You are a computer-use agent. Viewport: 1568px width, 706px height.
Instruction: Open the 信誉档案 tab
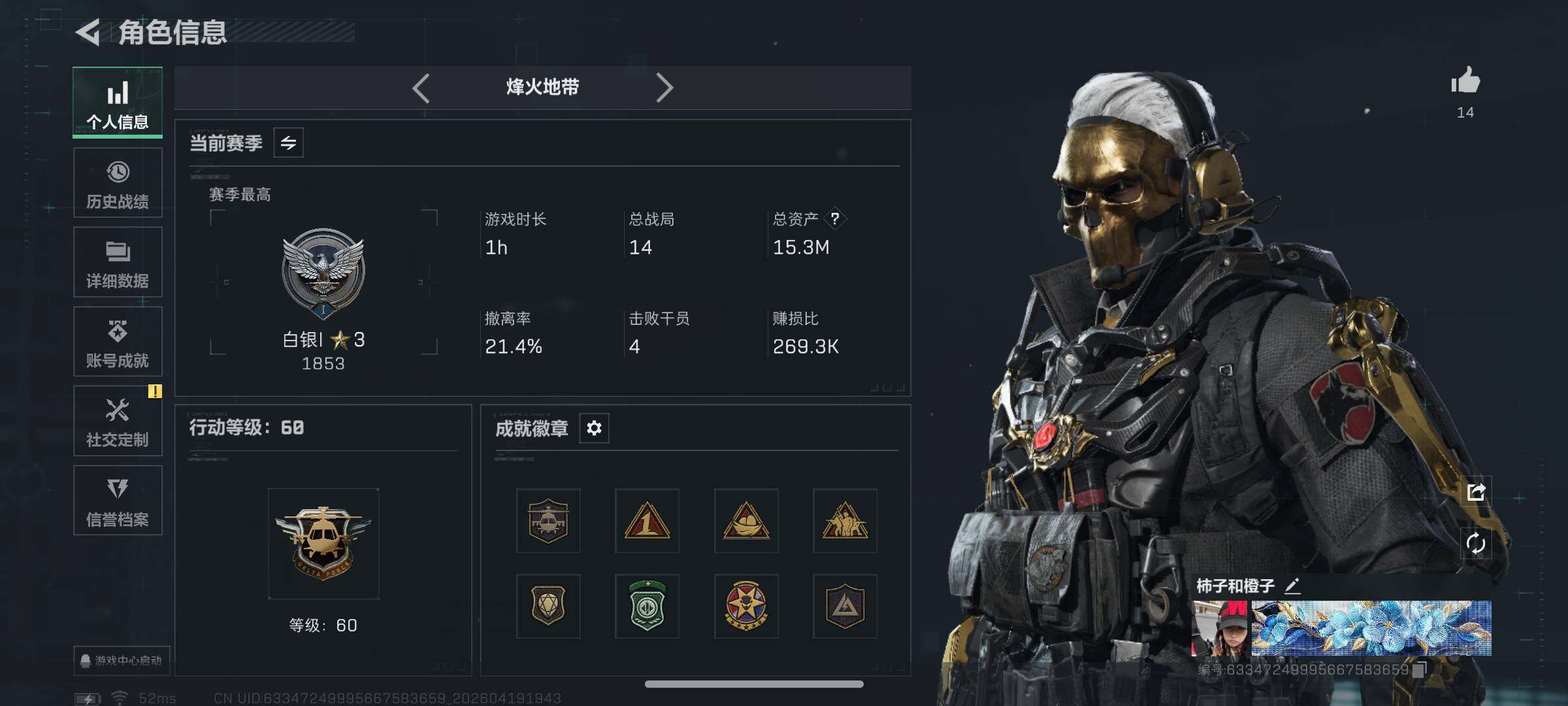(x=118, y=501)
